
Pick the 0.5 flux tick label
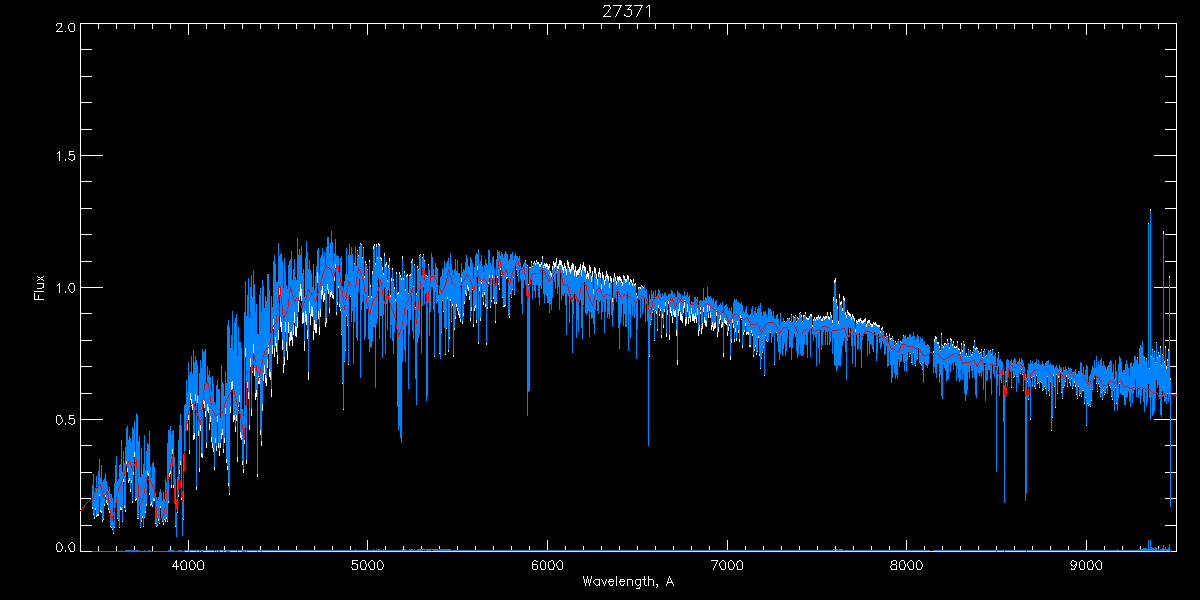64,419
